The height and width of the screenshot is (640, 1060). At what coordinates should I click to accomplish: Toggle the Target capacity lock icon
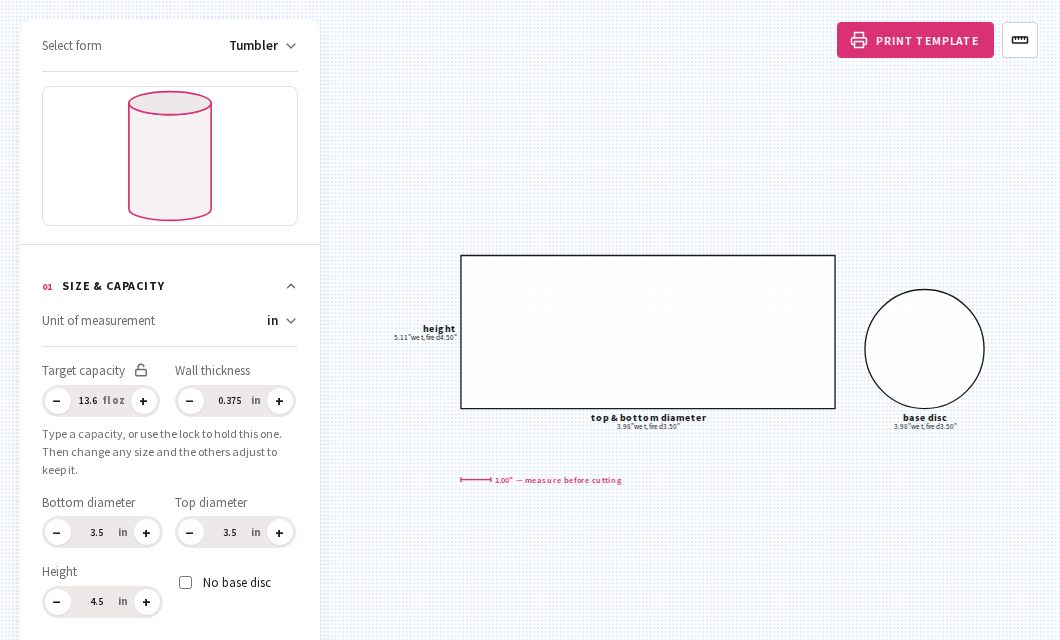pos(141,370)
